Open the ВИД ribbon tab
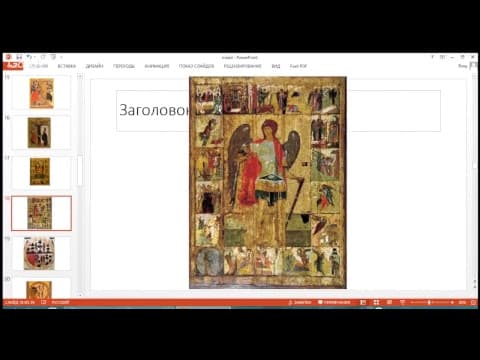The height and width of the screenshot is (360, 480). [x=276, y=66]
